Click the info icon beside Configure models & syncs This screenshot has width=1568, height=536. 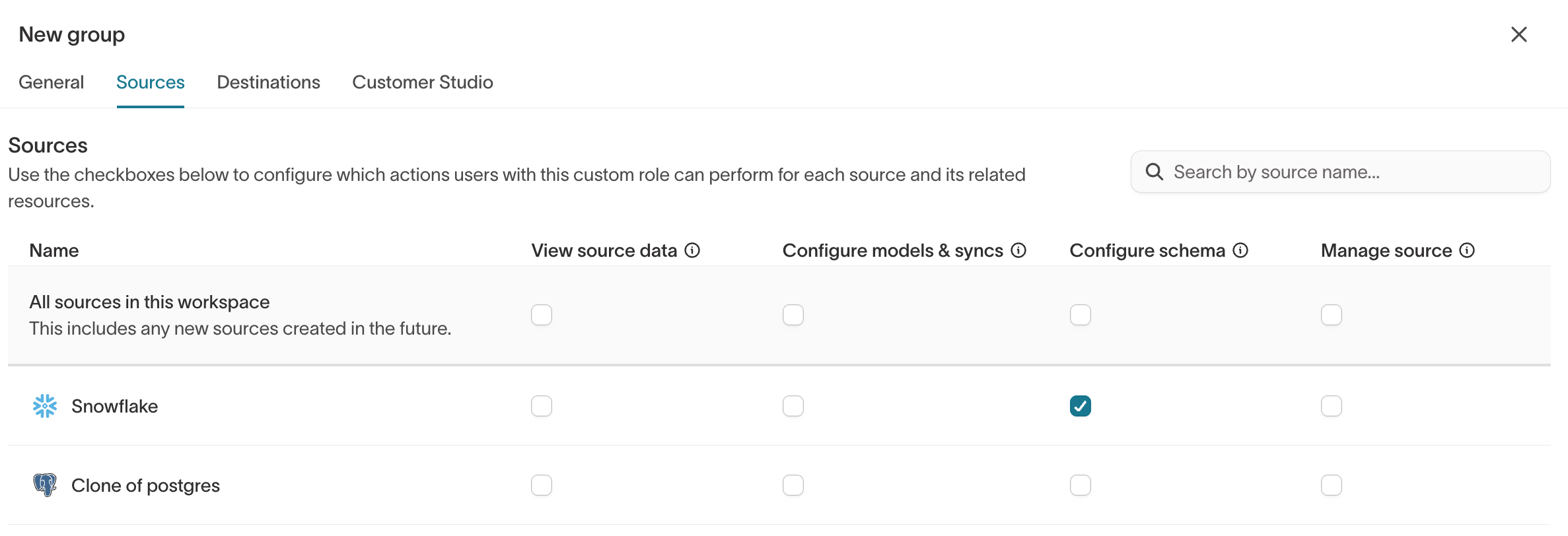click(x=1018, y=250)
